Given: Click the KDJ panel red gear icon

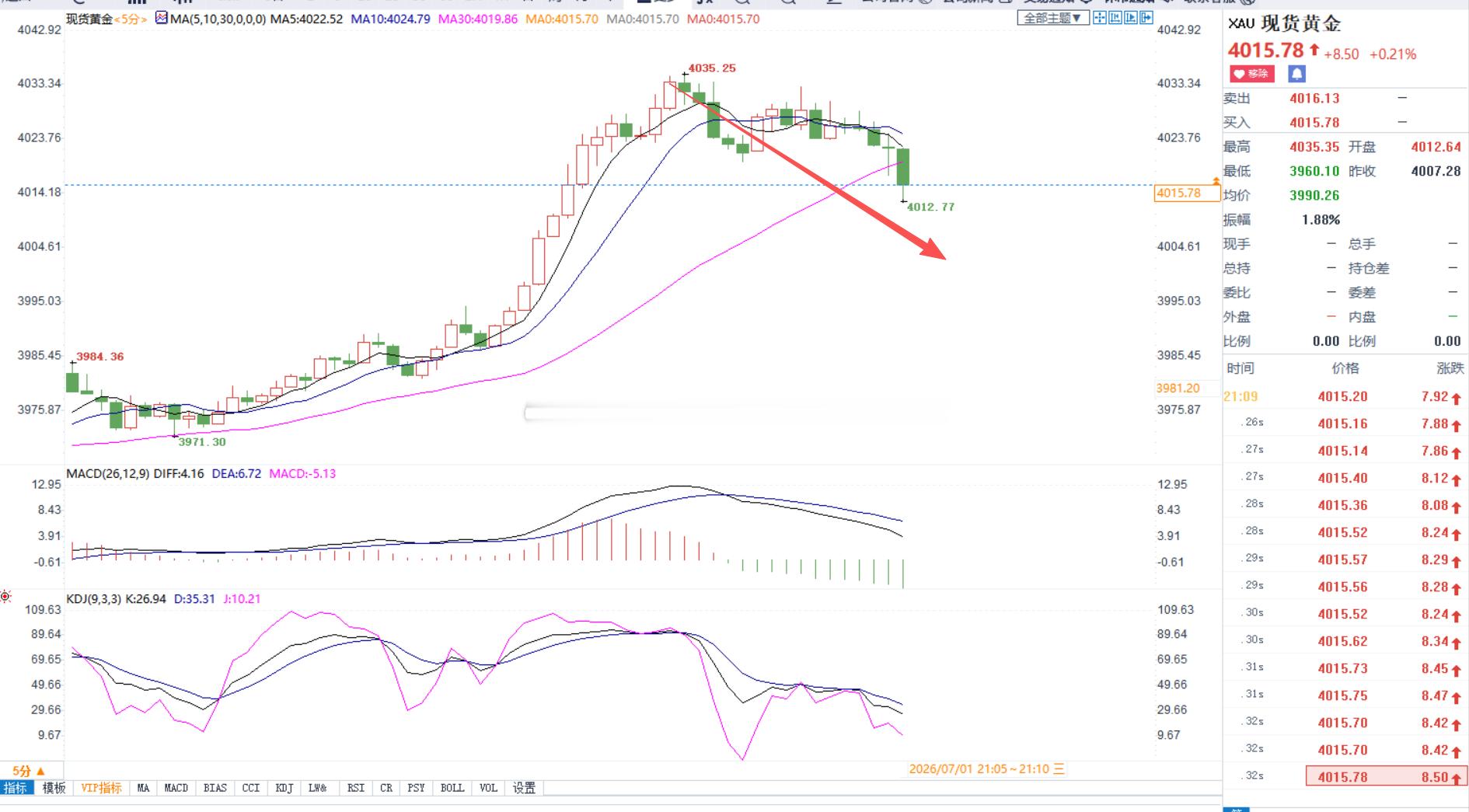Looking at the screenshot, I should coord(5,597).
